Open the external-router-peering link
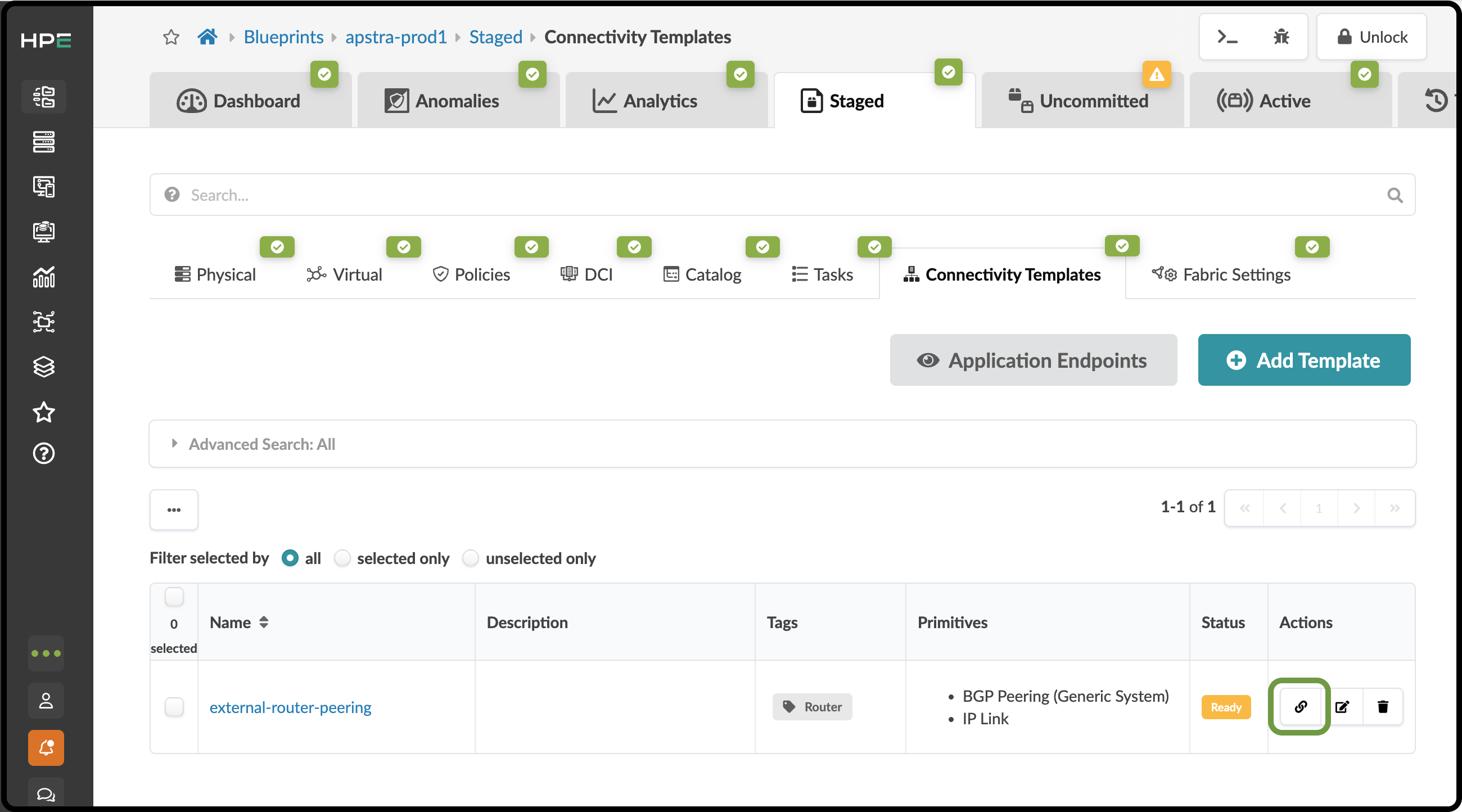The width and height of the screenshot is (1462, 812). click(291, 707)
